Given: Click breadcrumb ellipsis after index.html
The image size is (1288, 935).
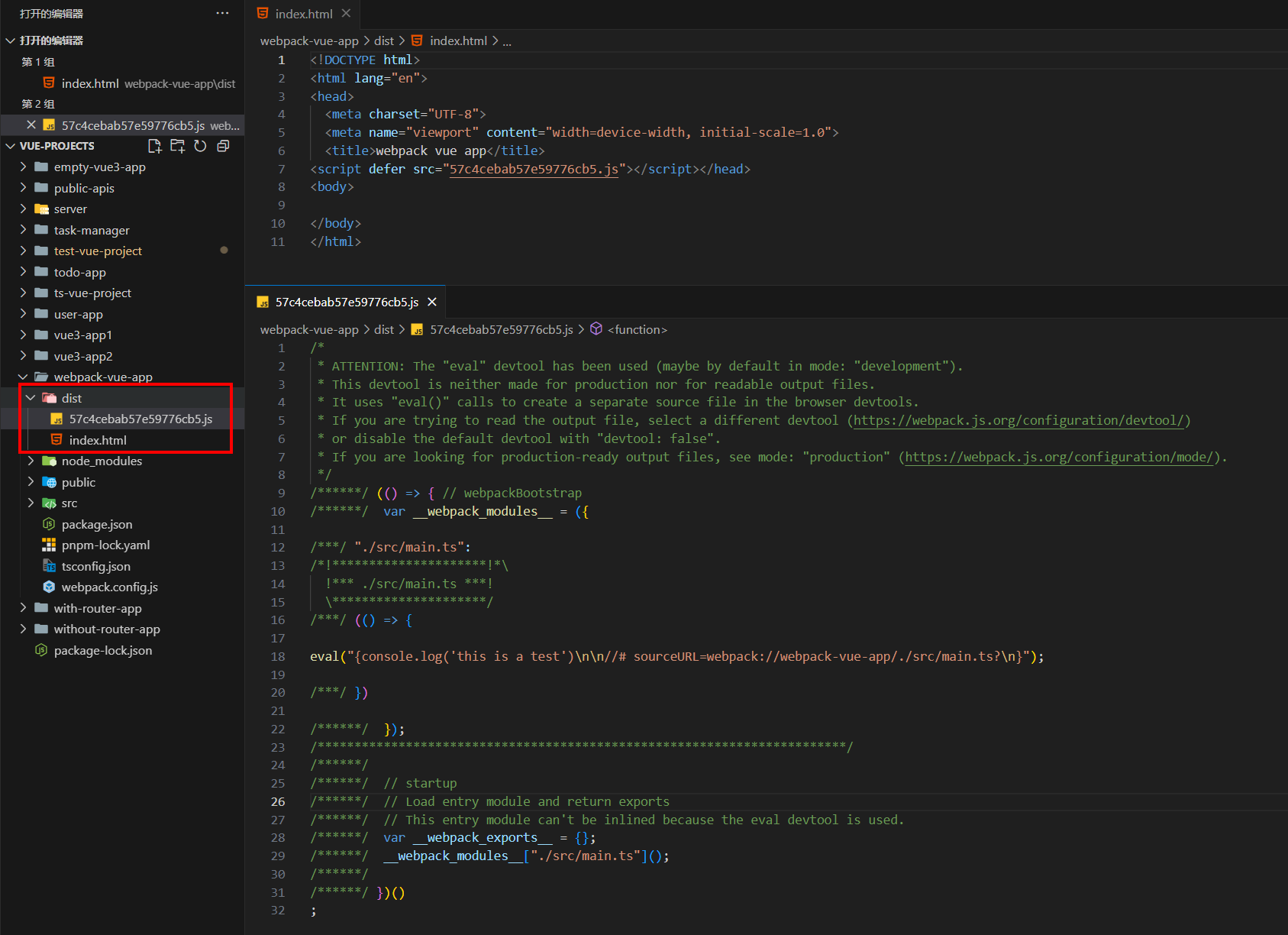Looking at the screenshot, I should (507, 41).
